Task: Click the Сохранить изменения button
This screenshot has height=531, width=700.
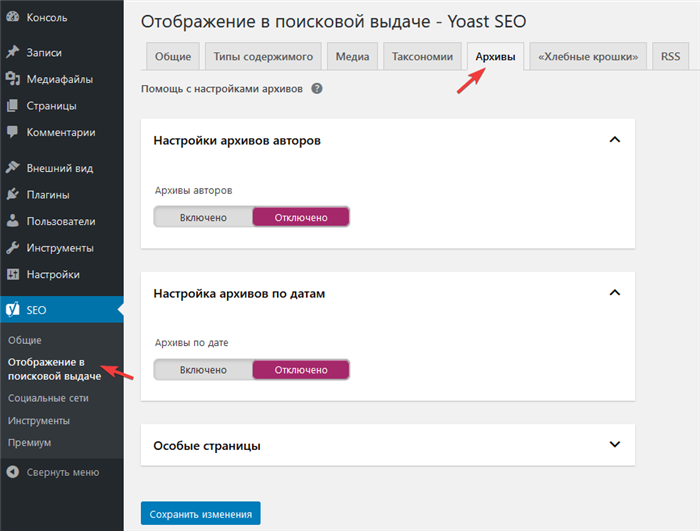Action: pos(200,514)
